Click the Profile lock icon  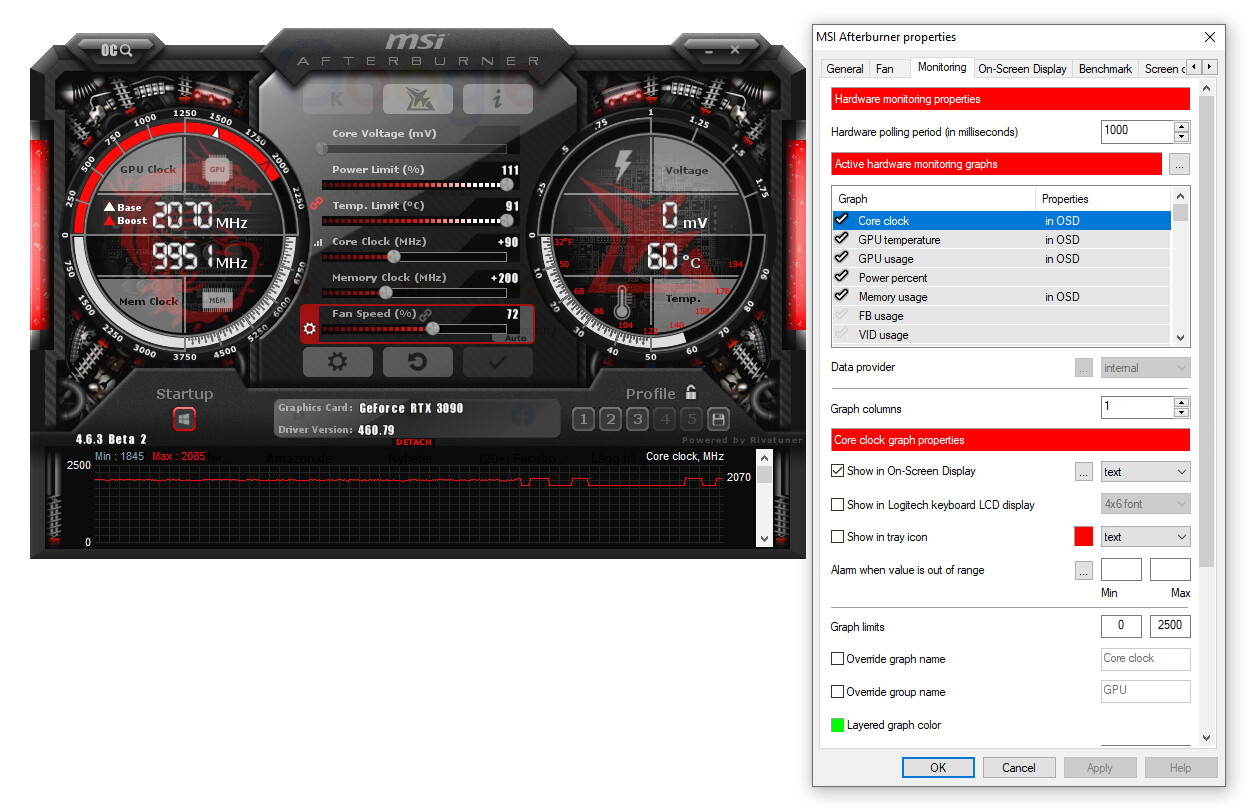pos(691,393)
